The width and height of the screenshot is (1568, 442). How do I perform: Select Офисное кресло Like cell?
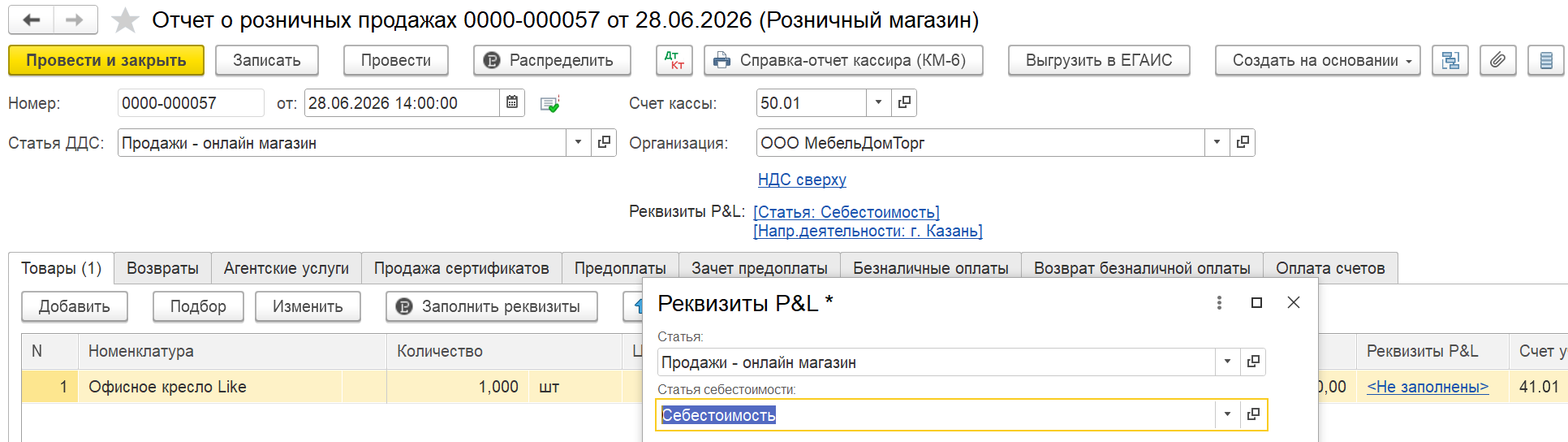(232, 387)
